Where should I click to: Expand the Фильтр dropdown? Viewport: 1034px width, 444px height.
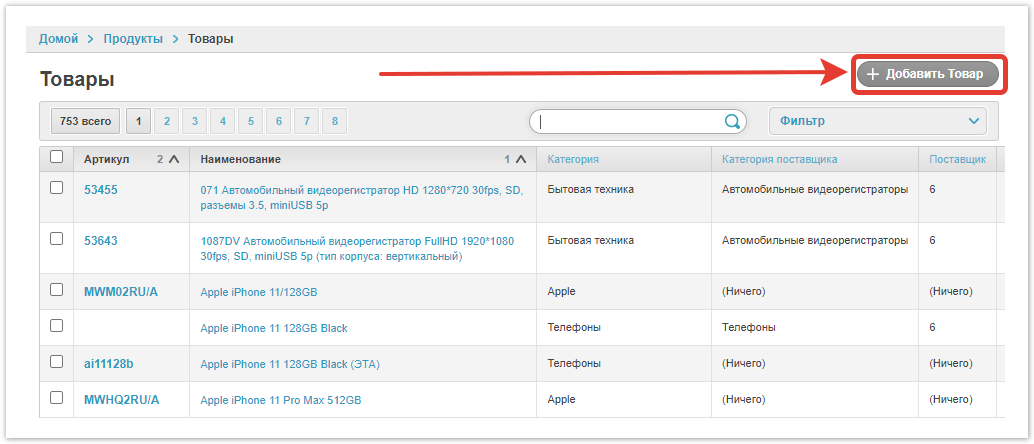[x=877, y=121]
